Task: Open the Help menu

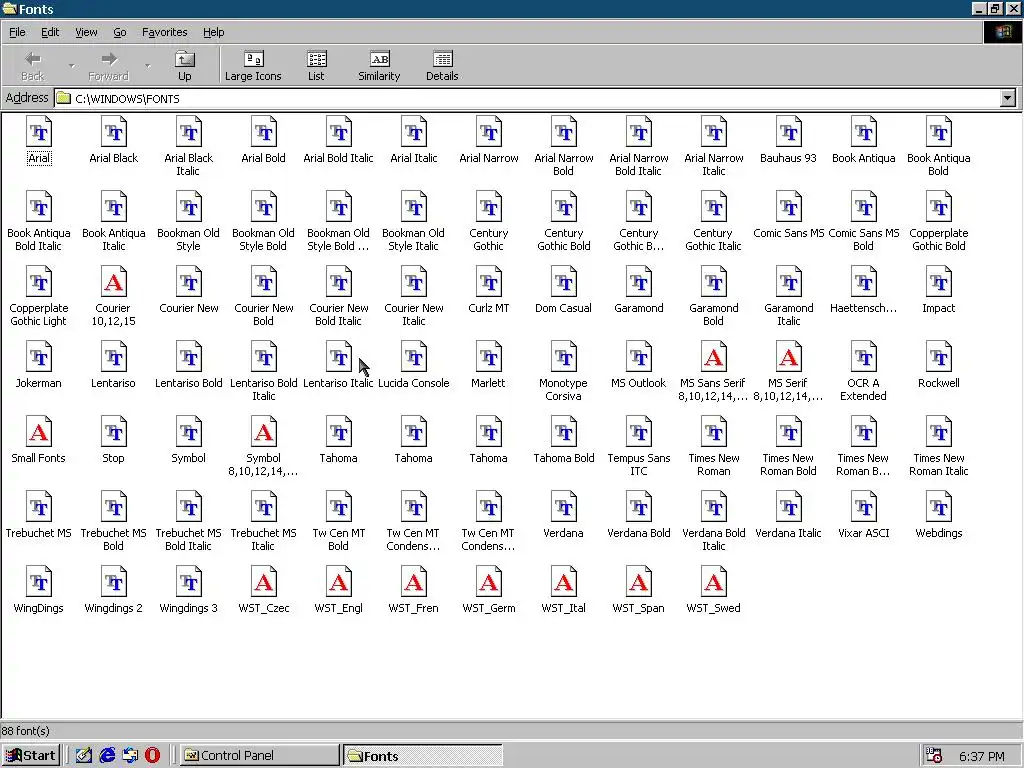Action: click(213, 32)
